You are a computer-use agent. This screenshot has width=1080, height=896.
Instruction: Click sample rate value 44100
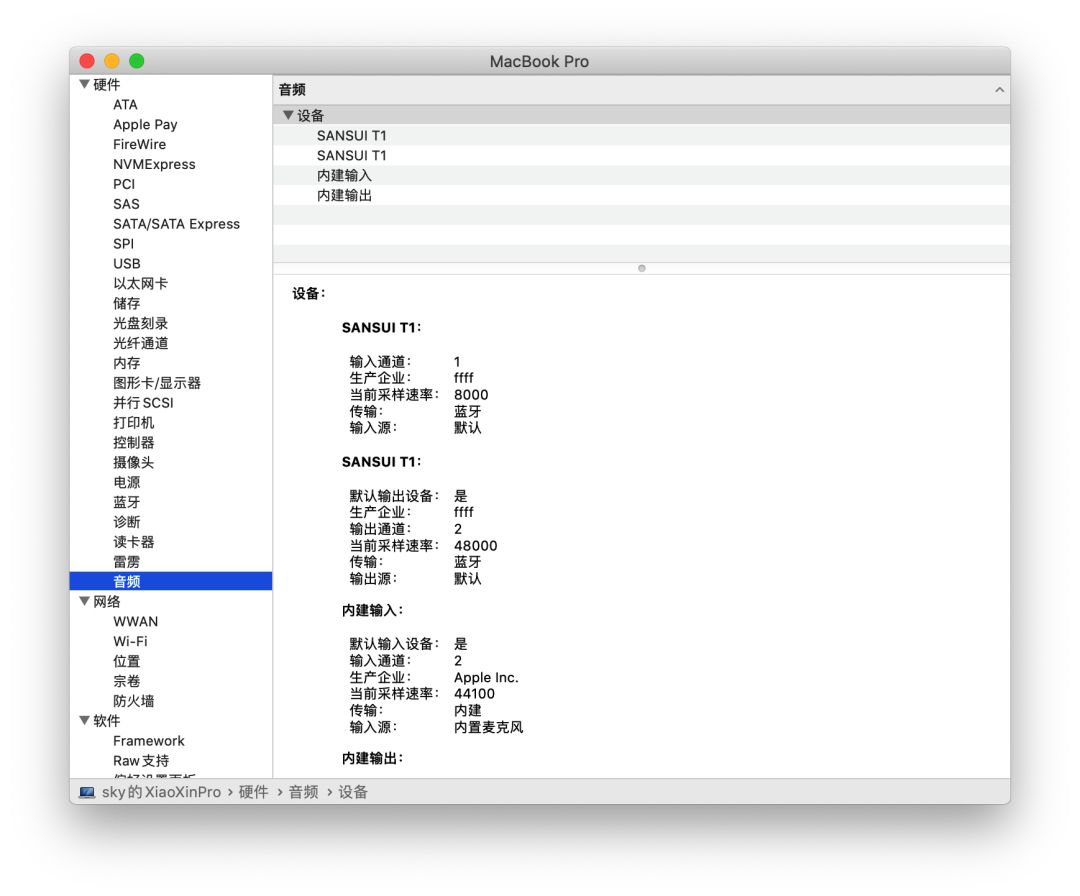point(474,694)
